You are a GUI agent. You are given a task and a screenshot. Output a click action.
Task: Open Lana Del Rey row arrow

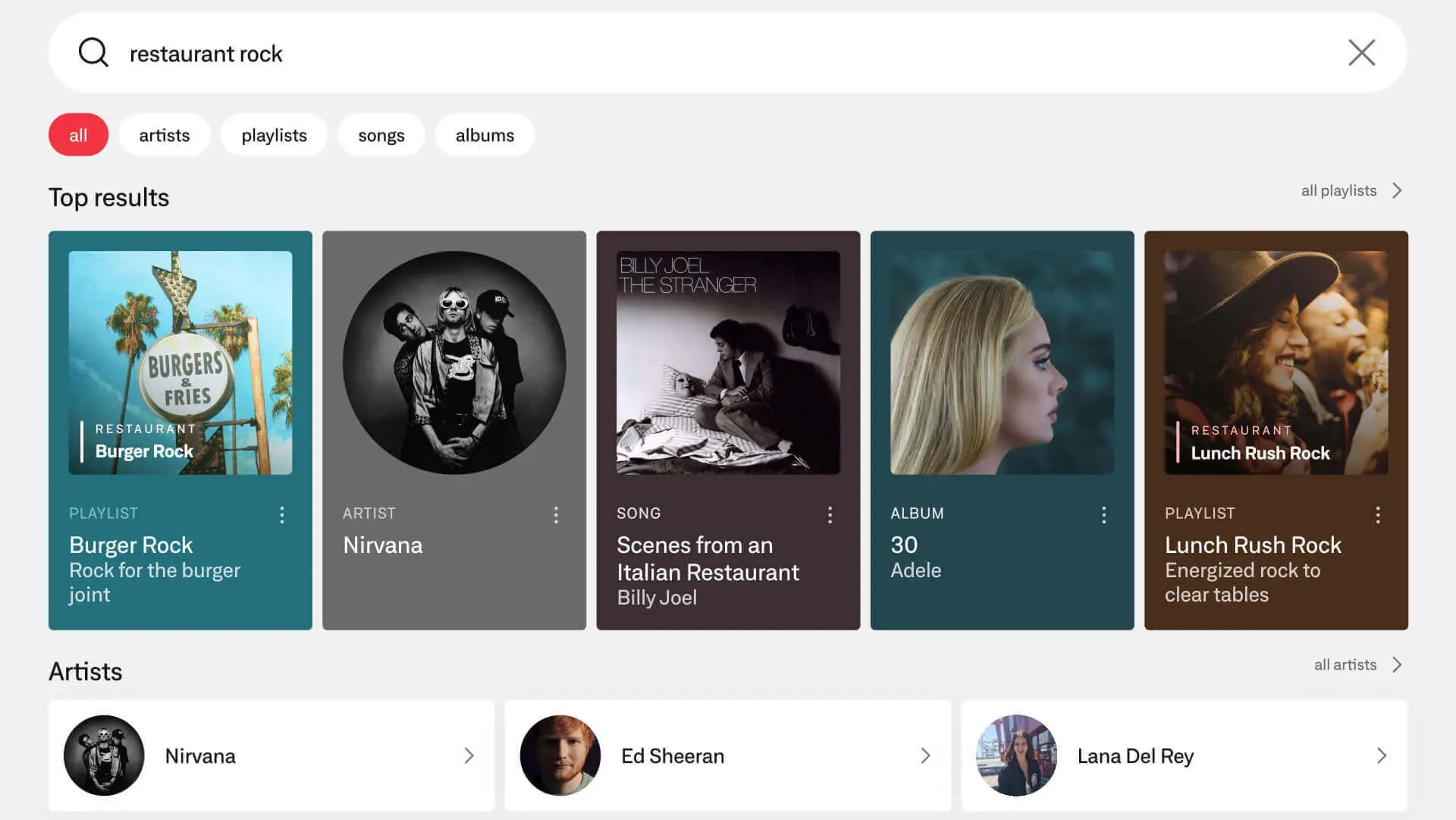(1381, 756)
